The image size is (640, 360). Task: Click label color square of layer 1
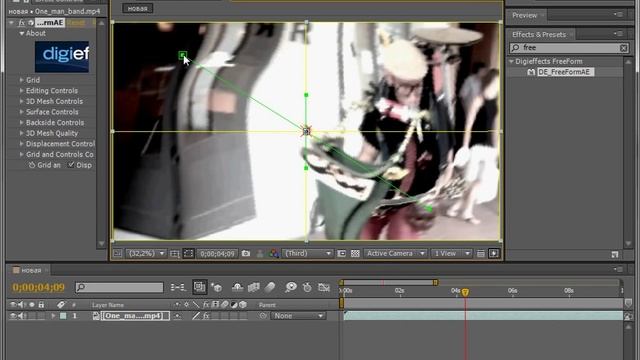(63, 316)
